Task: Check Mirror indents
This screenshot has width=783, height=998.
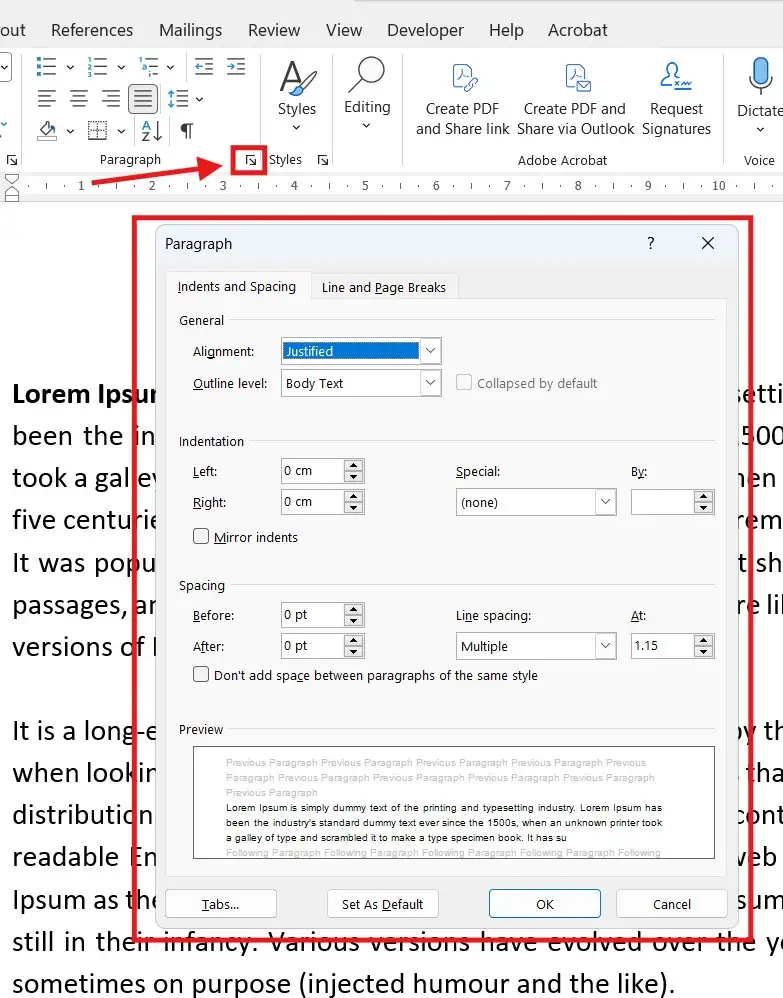Action: (201, 537)
